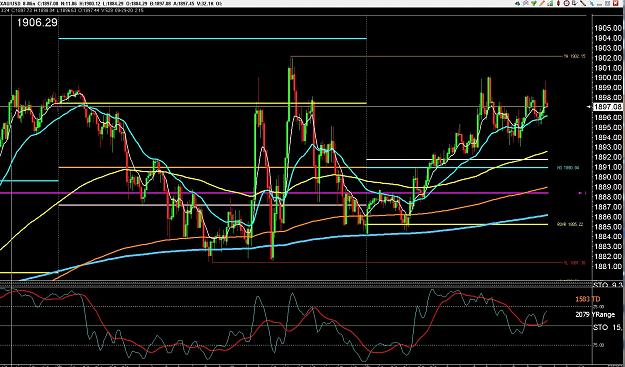Click the STO 9.3 stochastic label
Image resolution: width=625 pixels, height=367 pixels.
607,285
